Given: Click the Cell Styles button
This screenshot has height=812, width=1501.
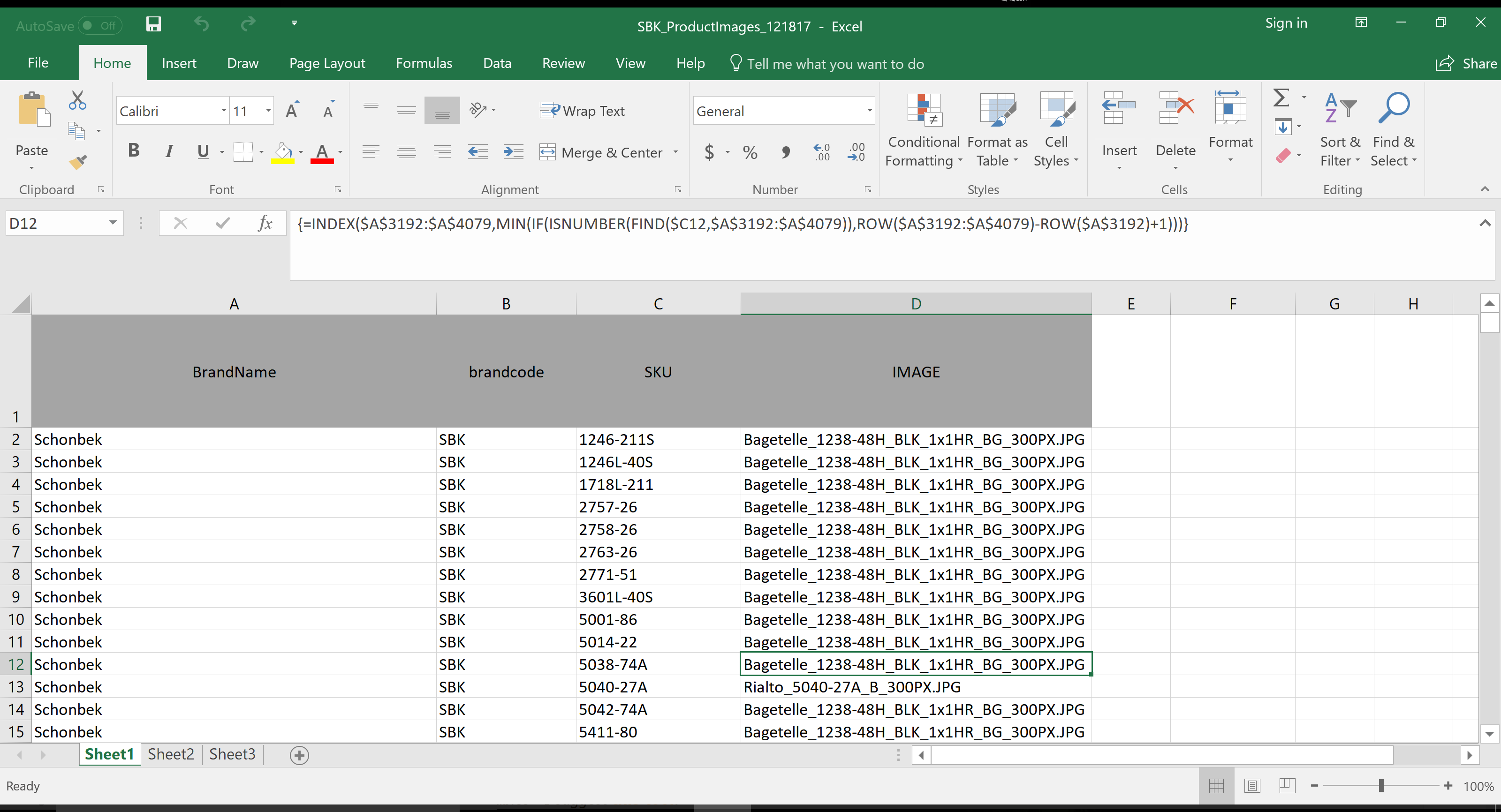Looking at the screenshot, I should tap(1056, 130).
